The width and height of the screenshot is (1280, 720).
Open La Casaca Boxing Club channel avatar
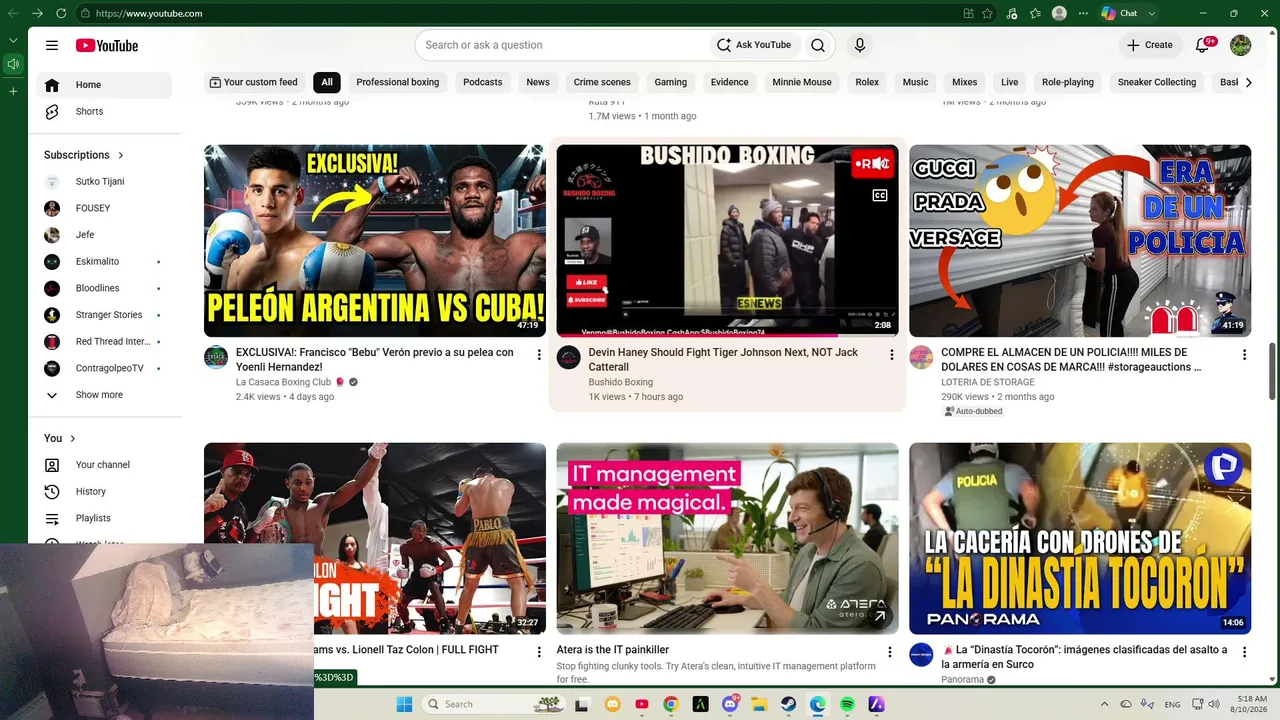pos(216,357)
